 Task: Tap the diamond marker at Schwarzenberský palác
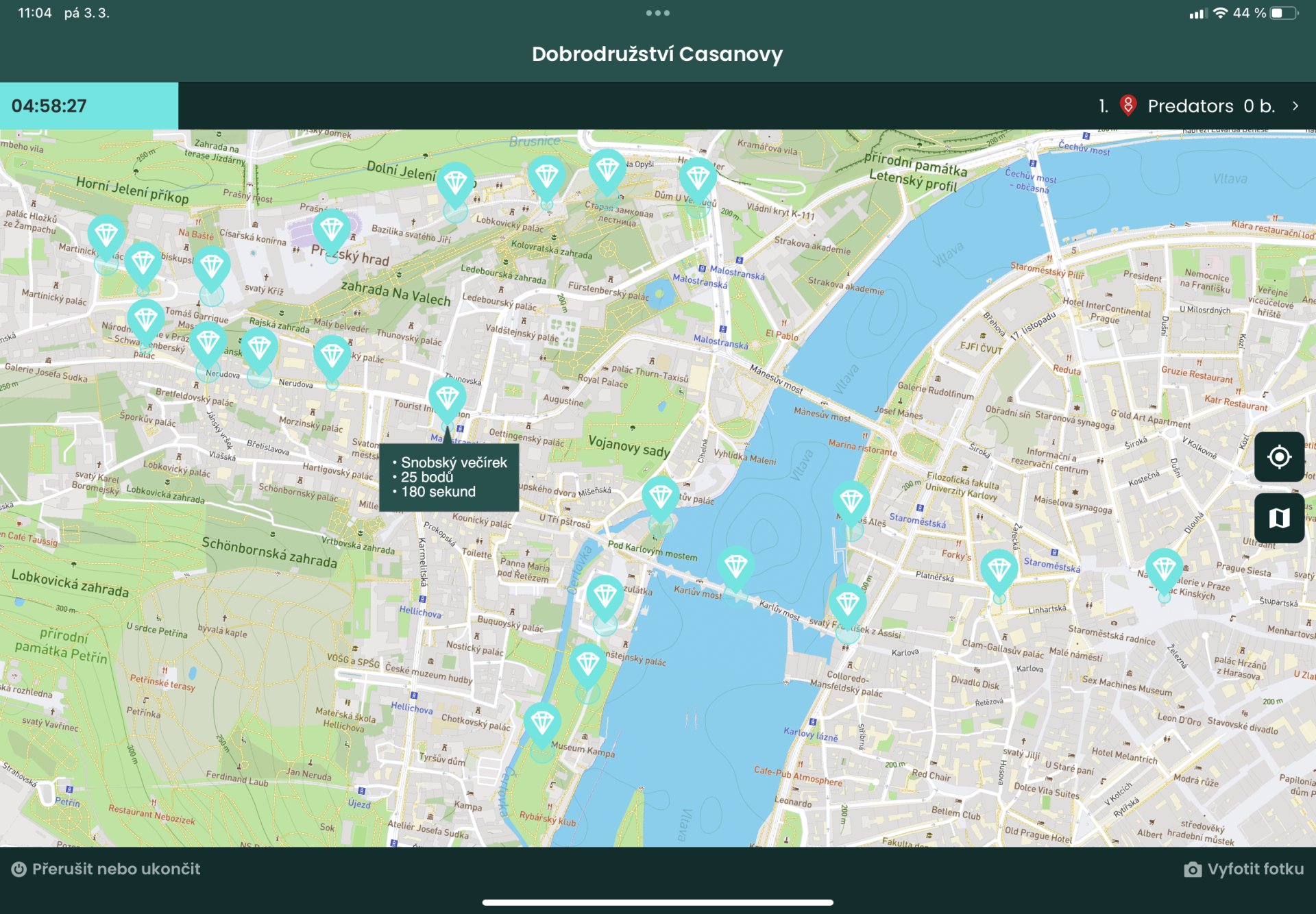[x=146, y=321]
